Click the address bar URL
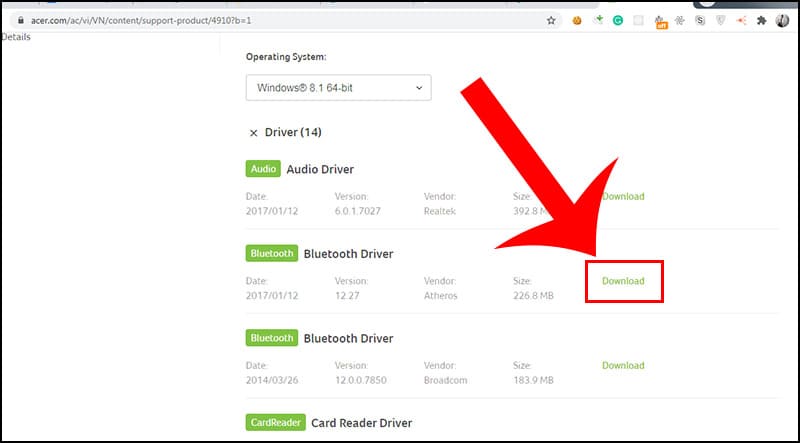Viewport: 800px width, 443px height. point(141,20)
